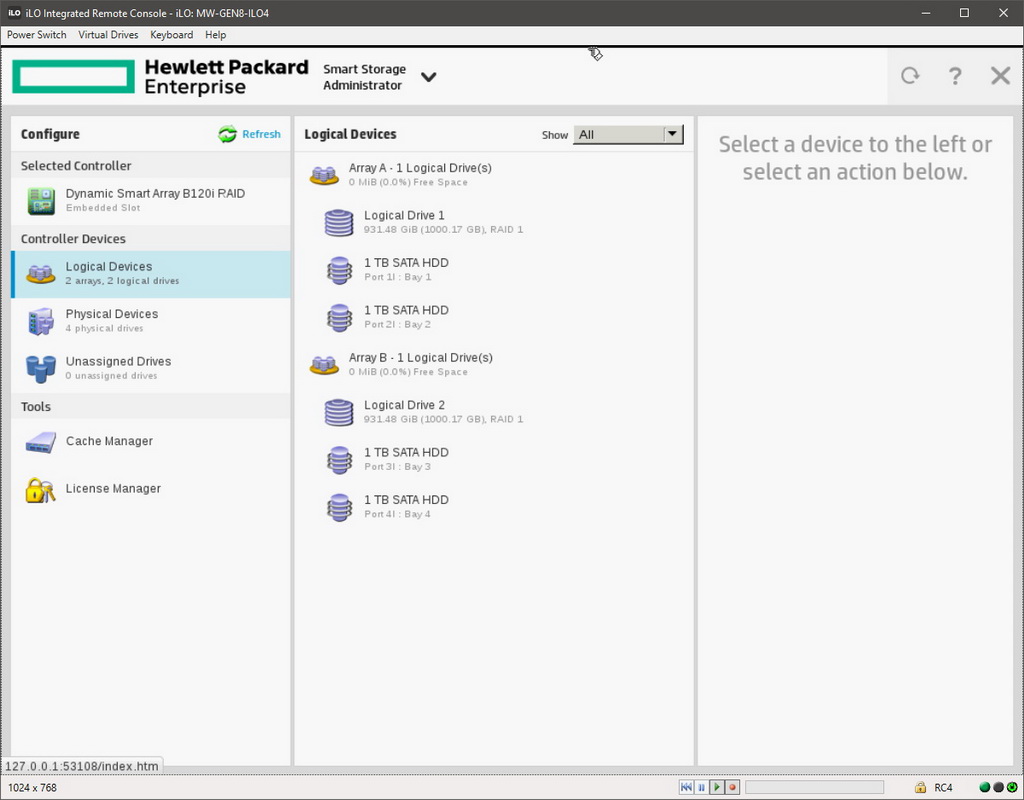Click the 1024 x 768 resolution text
The image size is (1024, 800).
click(33, 788)
